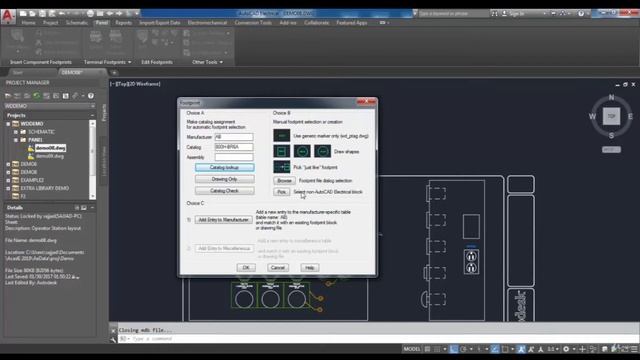
Task: Click the Workspace Switching gear in status bar
Action: point(566,349)
